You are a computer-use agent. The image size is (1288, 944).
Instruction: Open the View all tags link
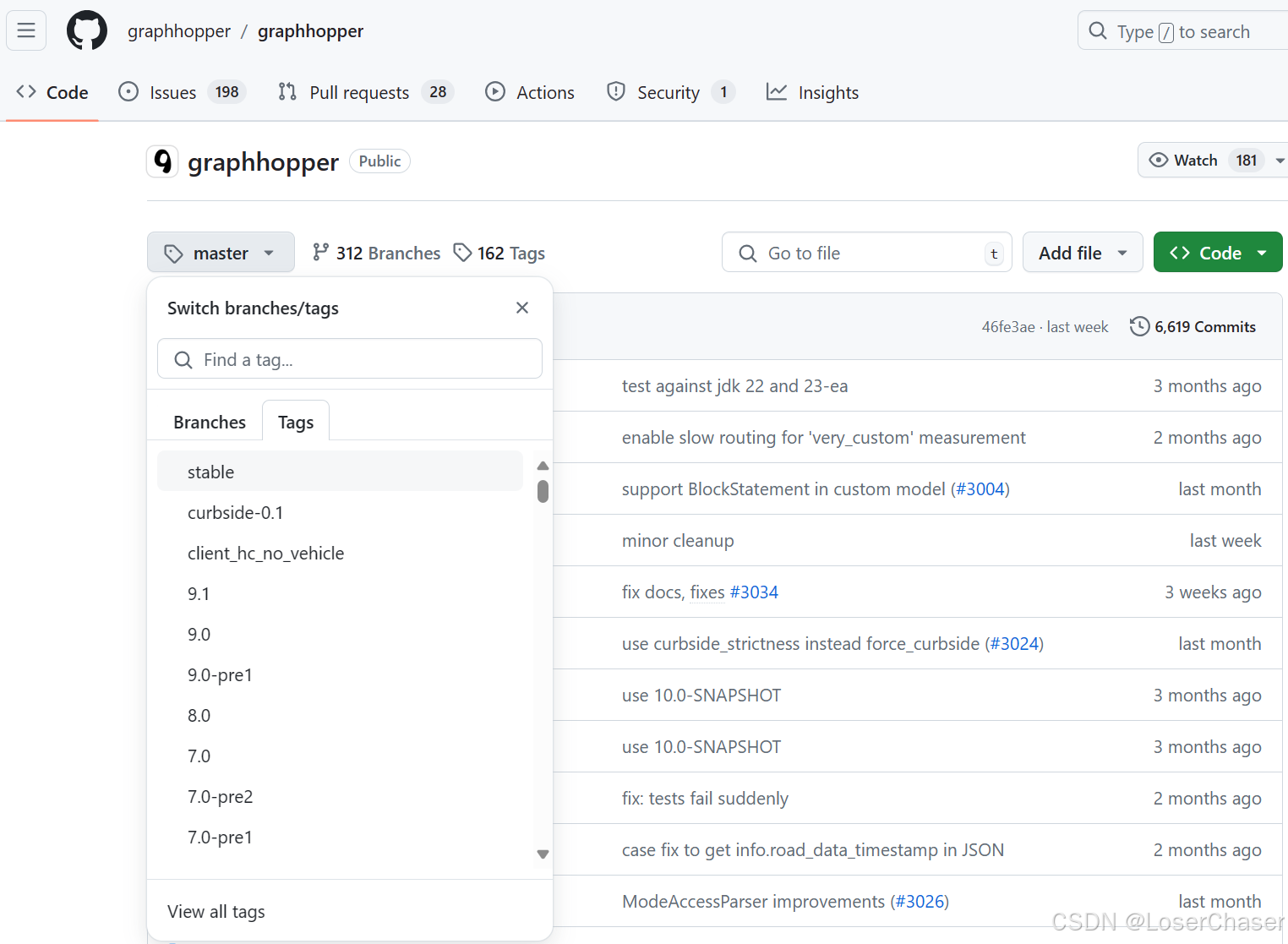tap(216, 911)
